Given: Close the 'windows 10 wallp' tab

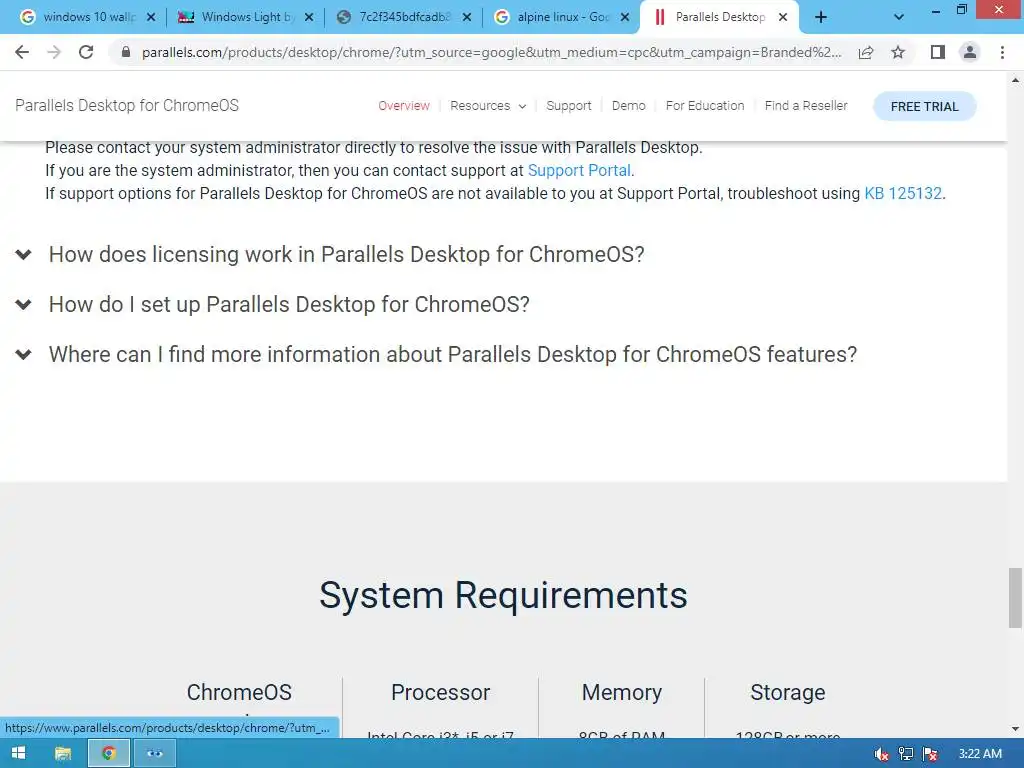Looking at the screenshot, I should [151, 17].
